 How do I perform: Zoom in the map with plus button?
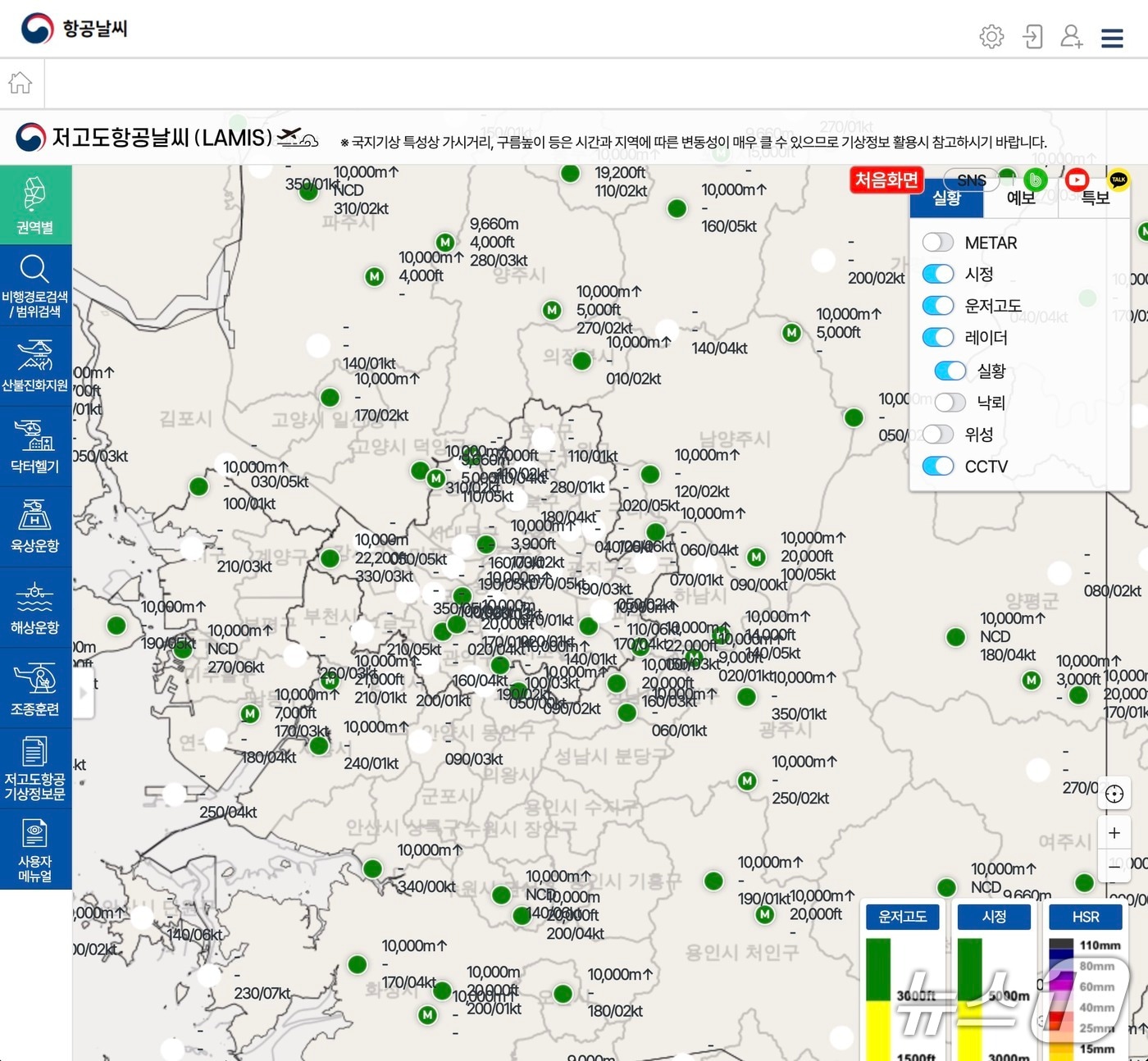[x=1114, y=833]
